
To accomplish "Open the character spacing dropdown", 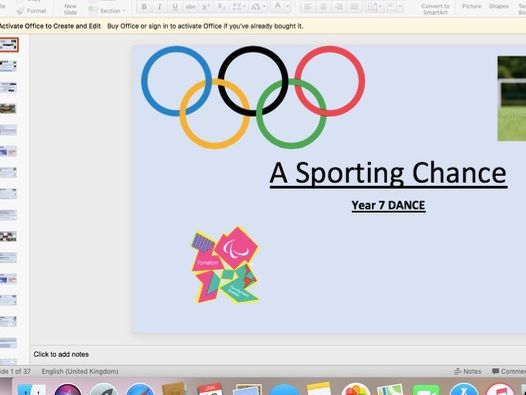I will tap(239, 7).
